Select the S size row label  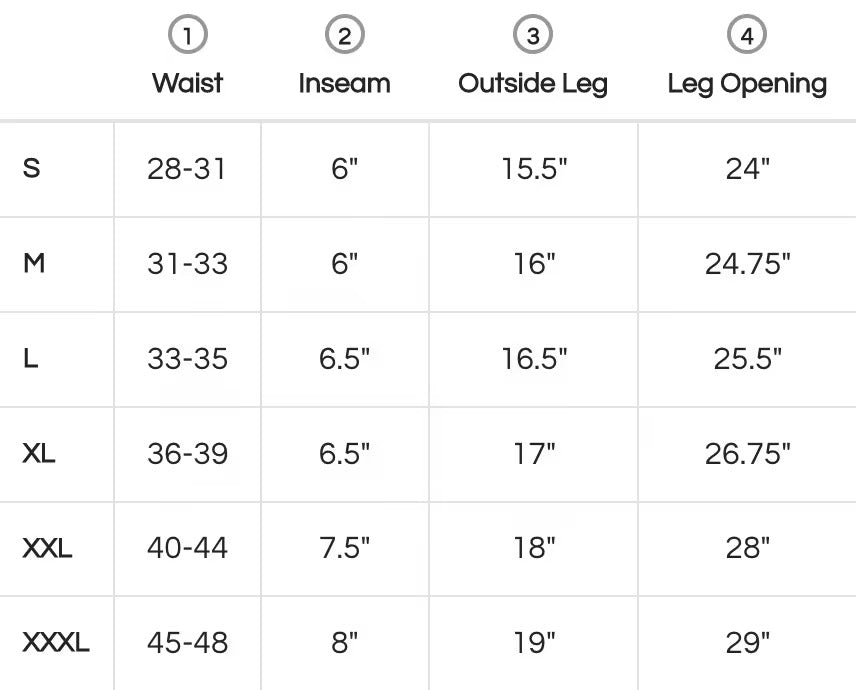(x=32, y=168)
